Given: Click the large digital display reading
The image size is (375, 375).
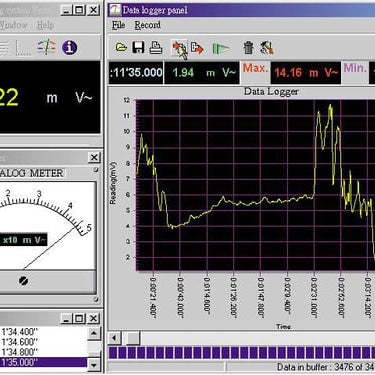Looking at the screenshot, I should (x=50, y=97).
